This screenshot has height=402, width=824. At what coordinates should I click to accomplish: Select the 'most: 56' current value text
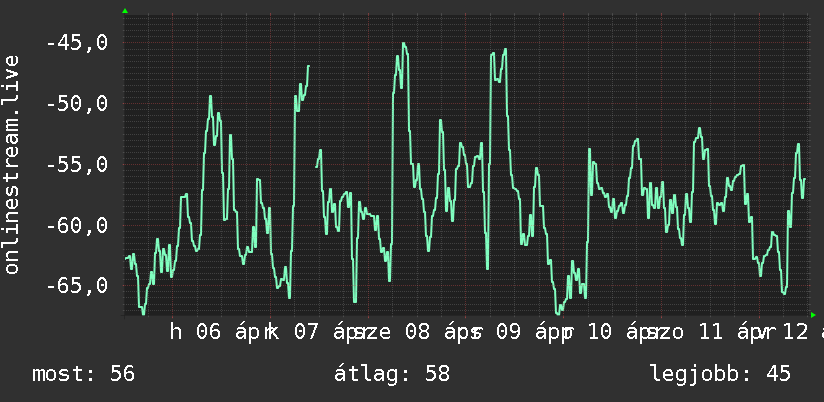pos(84,374)
